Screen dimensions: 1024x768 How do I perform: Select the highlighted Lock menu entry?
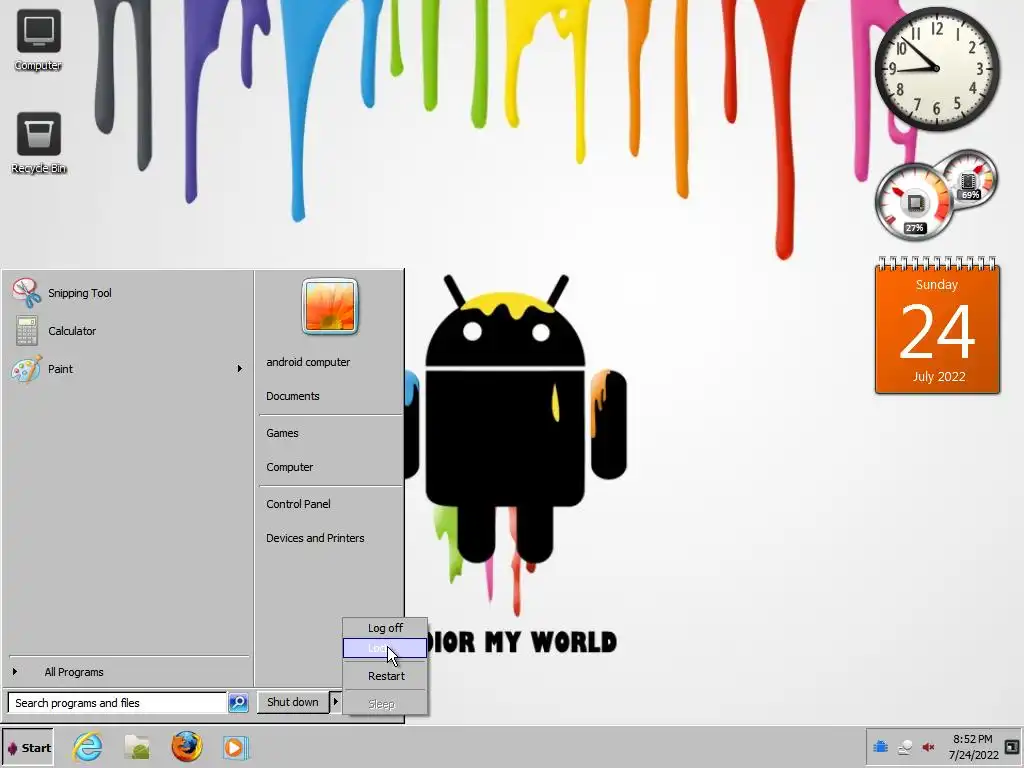(385, 648)
